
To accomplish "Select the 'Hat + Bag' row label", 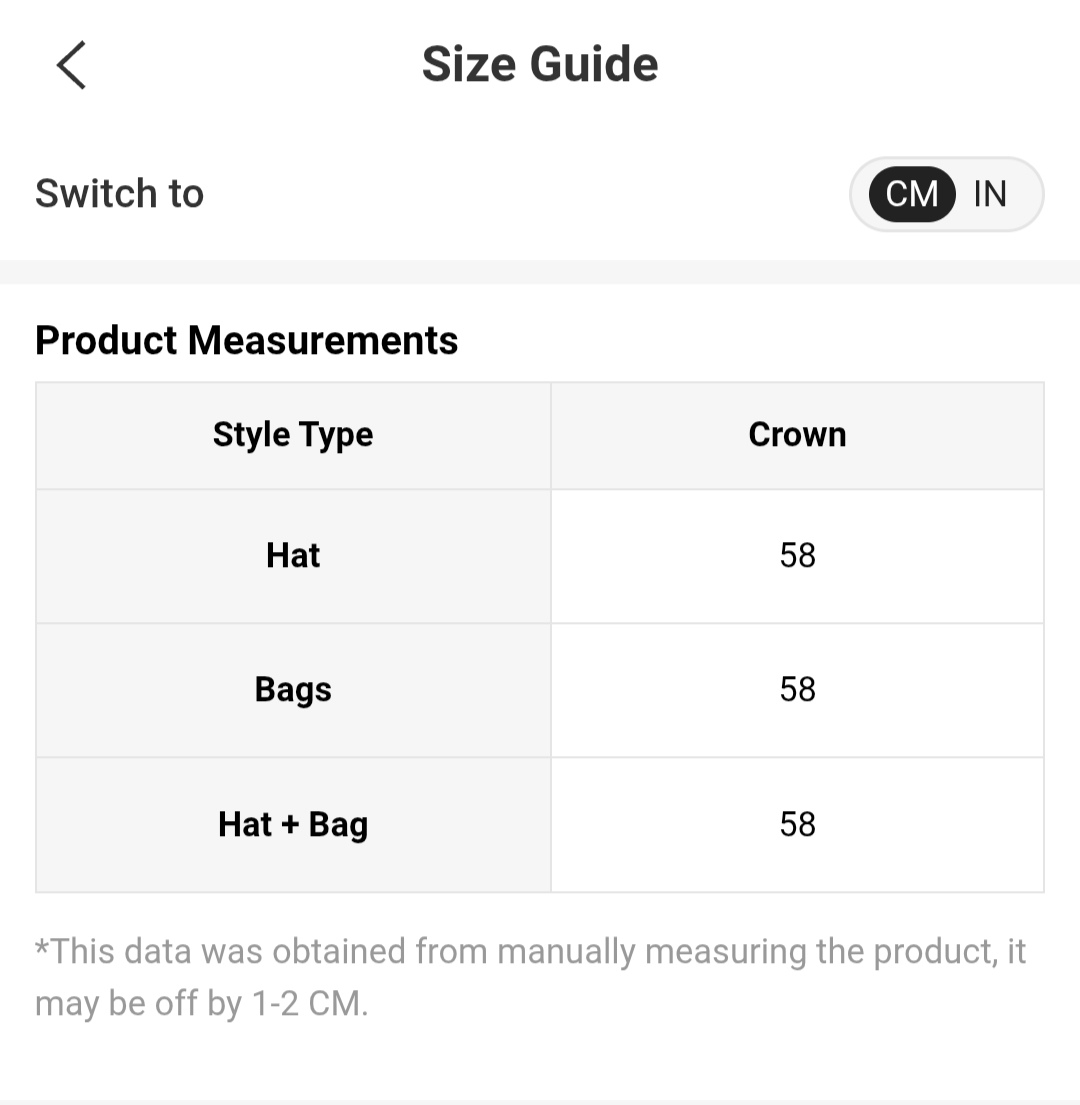I will pyautogui.click(x=293, y=825).
